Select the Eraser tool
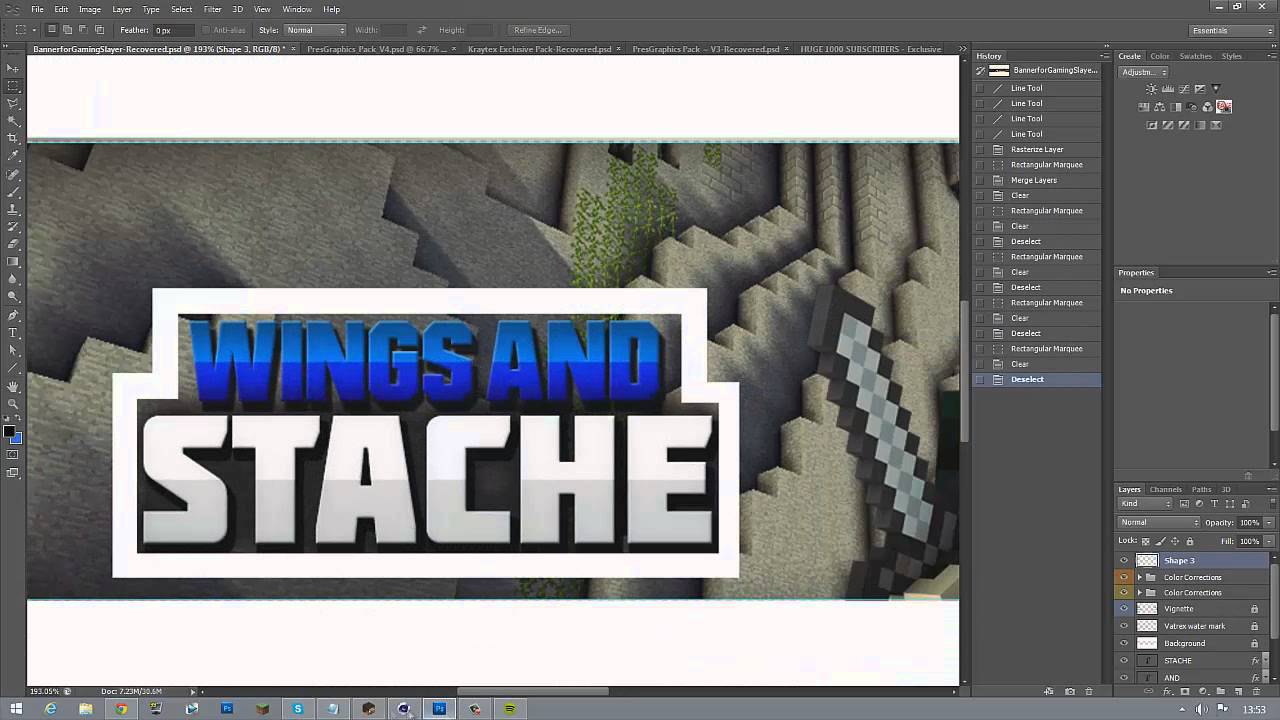Viewport: 1280px width, 720px height. [13, 244]
